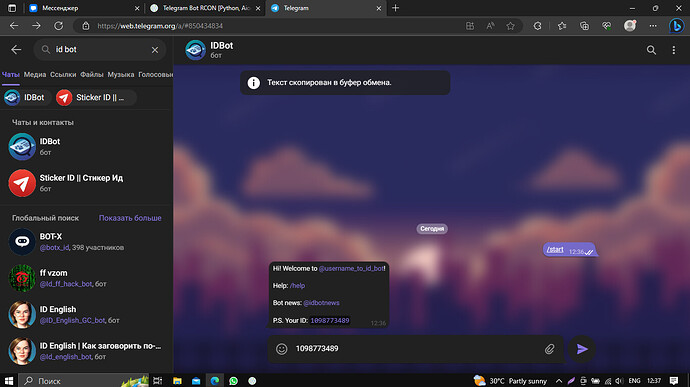Close the Telegram browser tab
Screen dimensions: 690x387
coord(378,8)
